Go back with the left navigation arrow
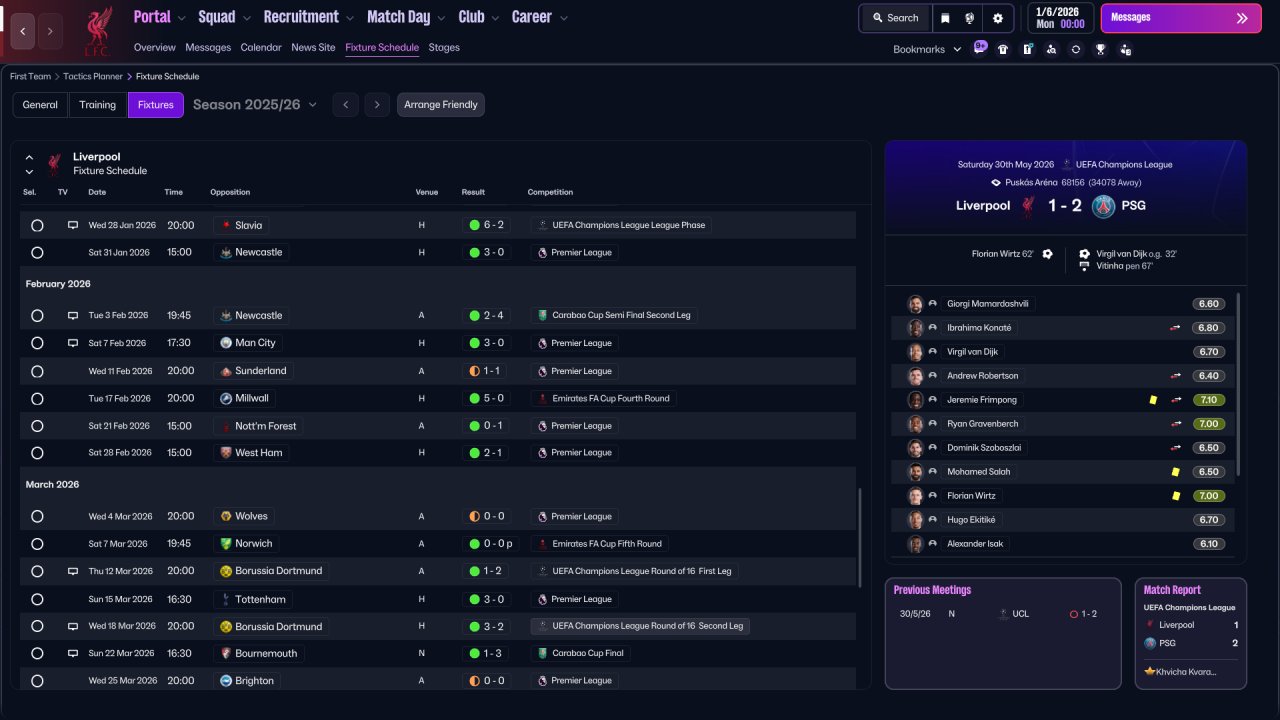Image resolution: width=1280 pixels, height=720 pixels. (23, 31)
